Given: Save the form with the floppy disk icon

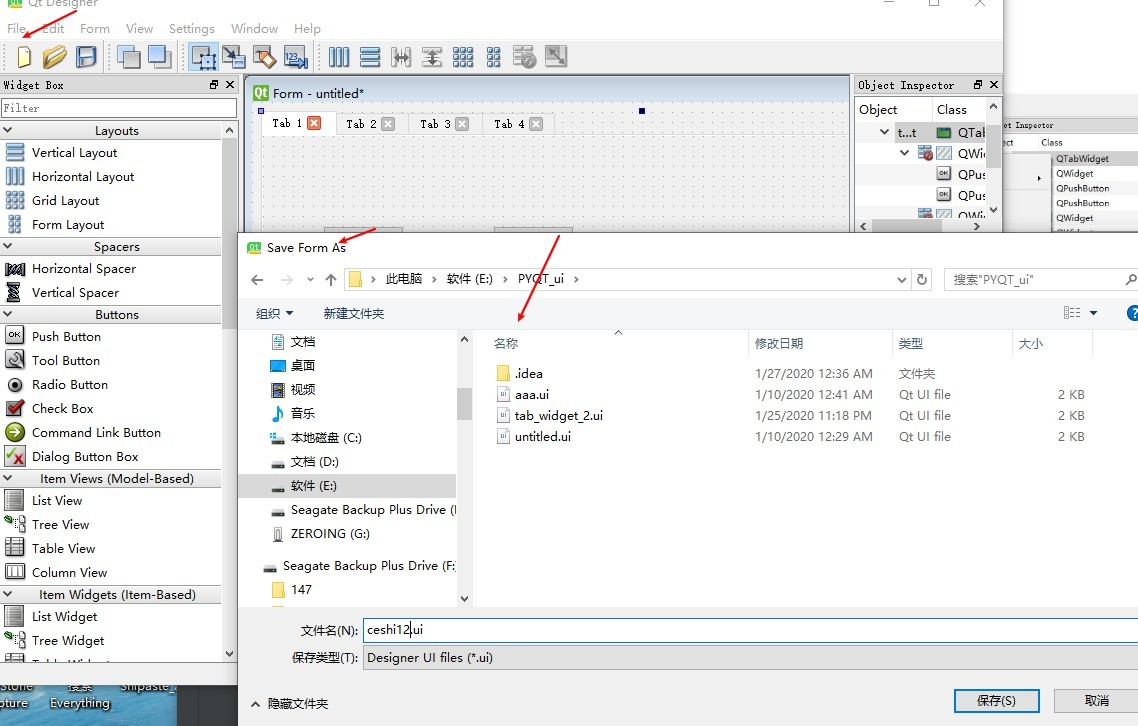Looking at the screenshot, I should point(86,57).
